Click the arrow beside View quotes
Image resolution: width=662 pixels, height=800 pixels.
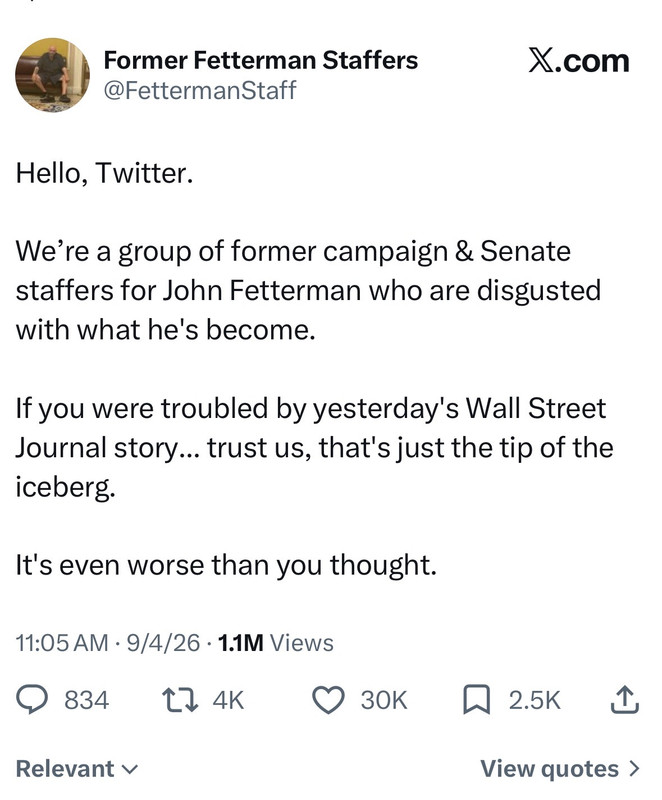pos(634,768)
